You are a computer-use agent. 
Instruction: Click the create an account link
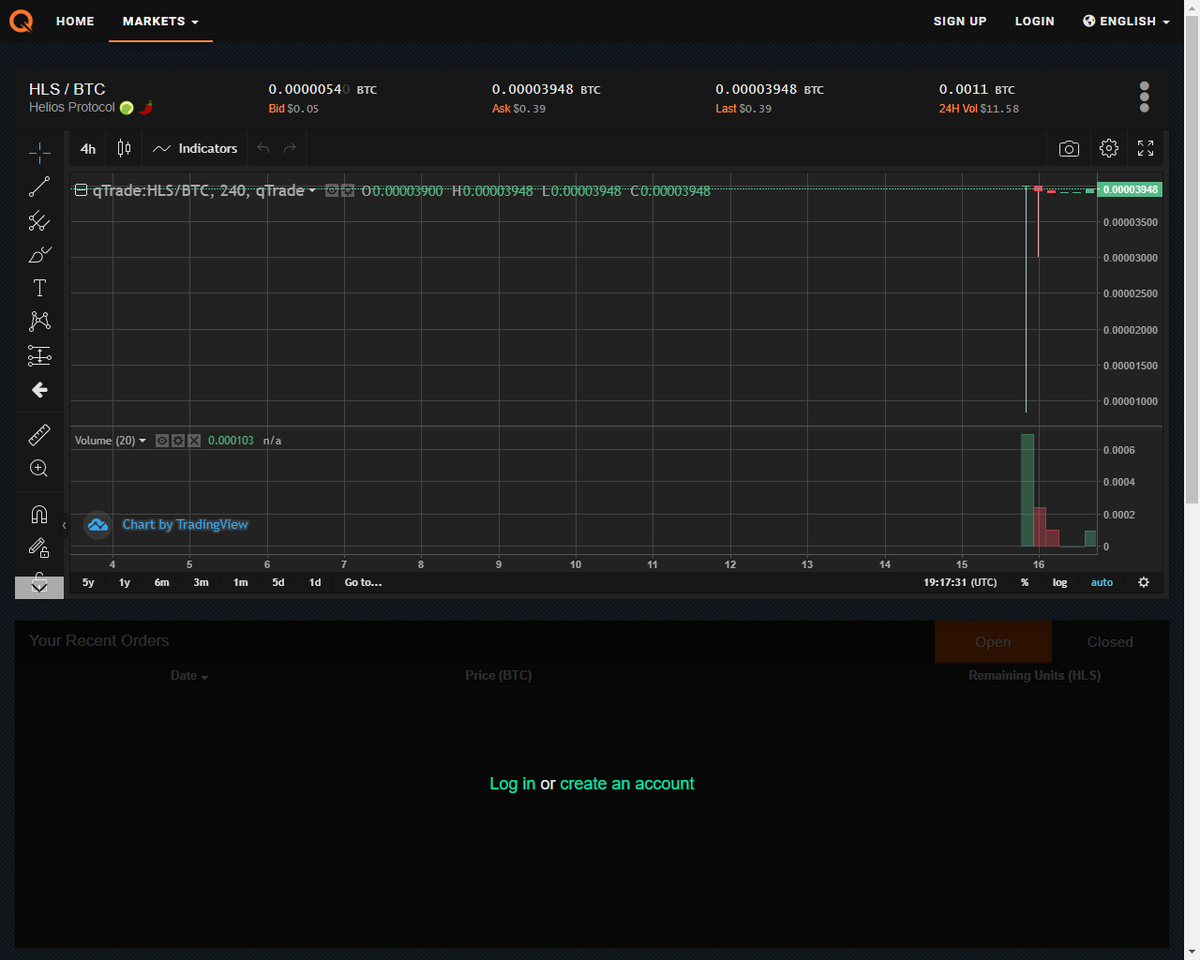pos(627,784)
